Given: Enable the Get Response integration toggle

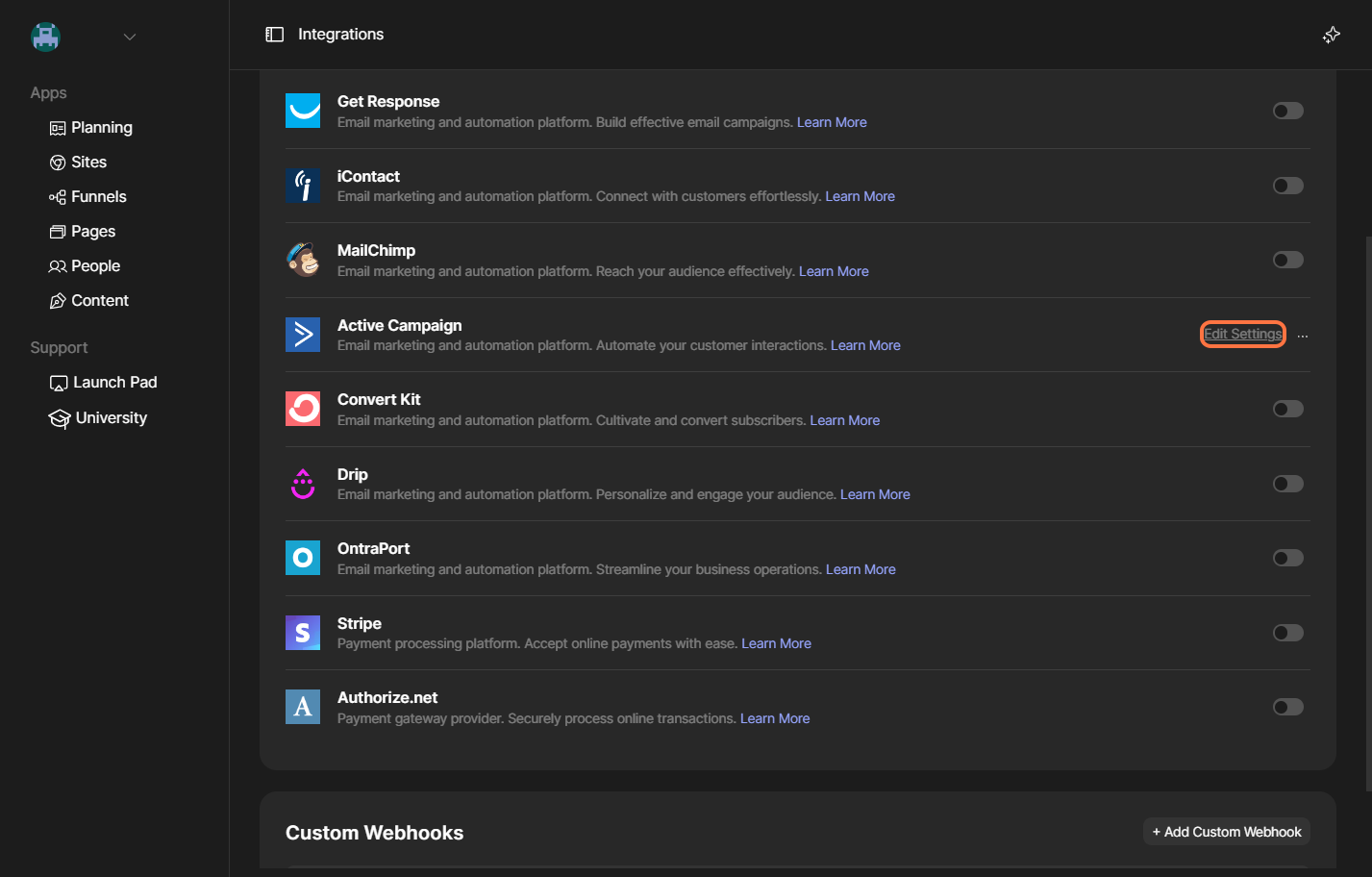Looking at the screenshot, I should (1288, 111).
